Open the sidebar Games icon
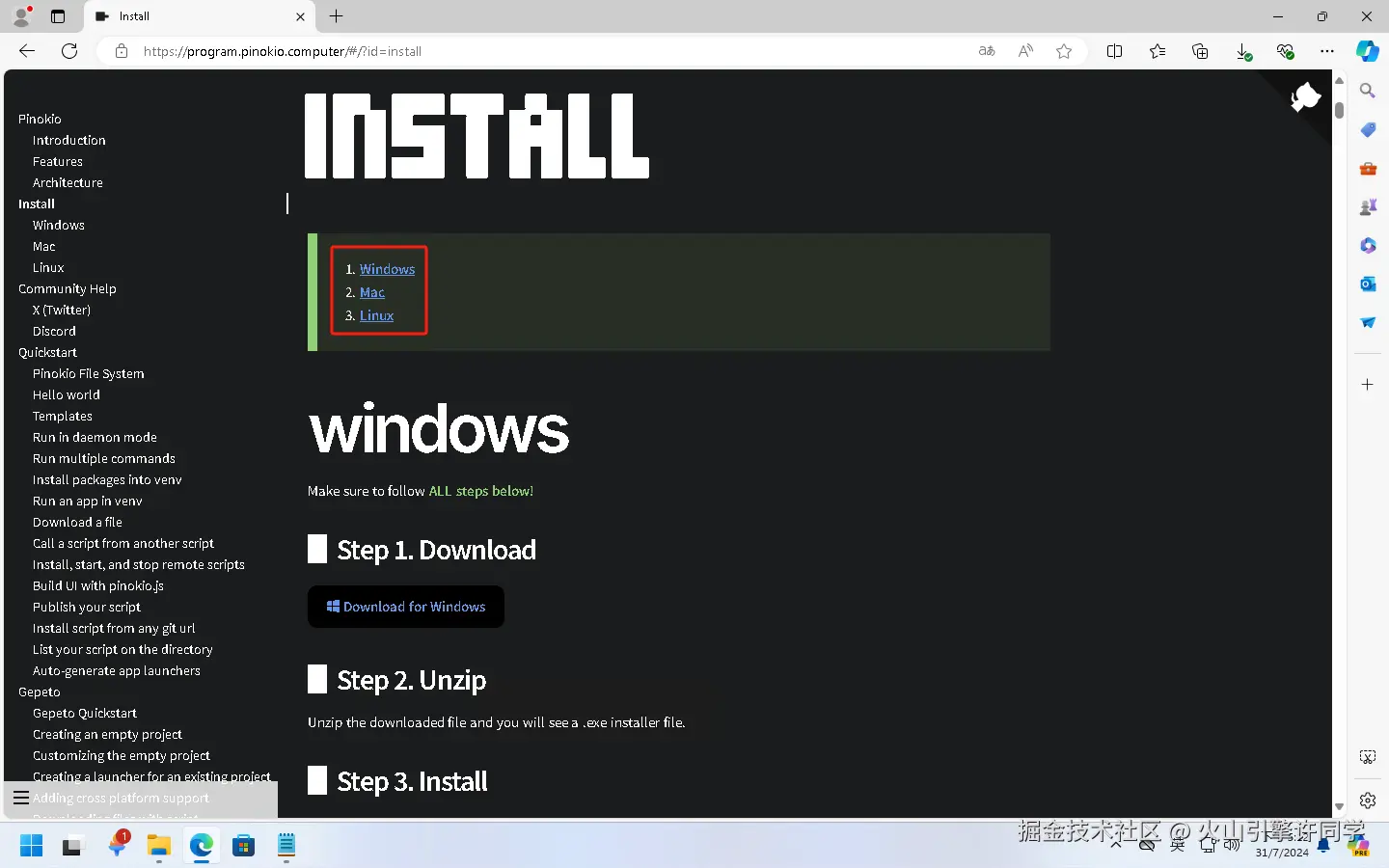Screen dimensions: 1389x868 pyautogui.click(x=1368, y=206)
